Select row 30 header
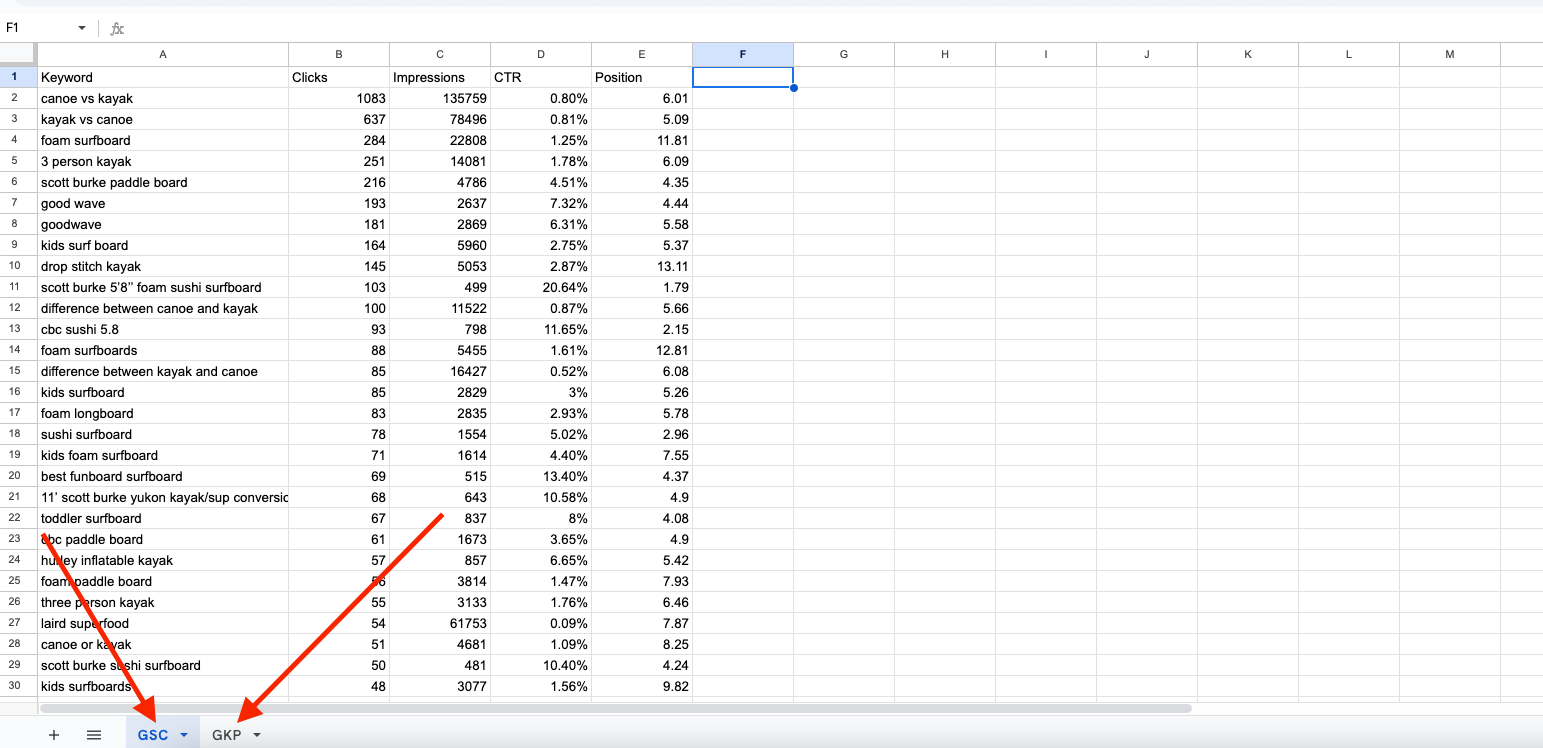 pyautogui.click(x=15, y=686)
